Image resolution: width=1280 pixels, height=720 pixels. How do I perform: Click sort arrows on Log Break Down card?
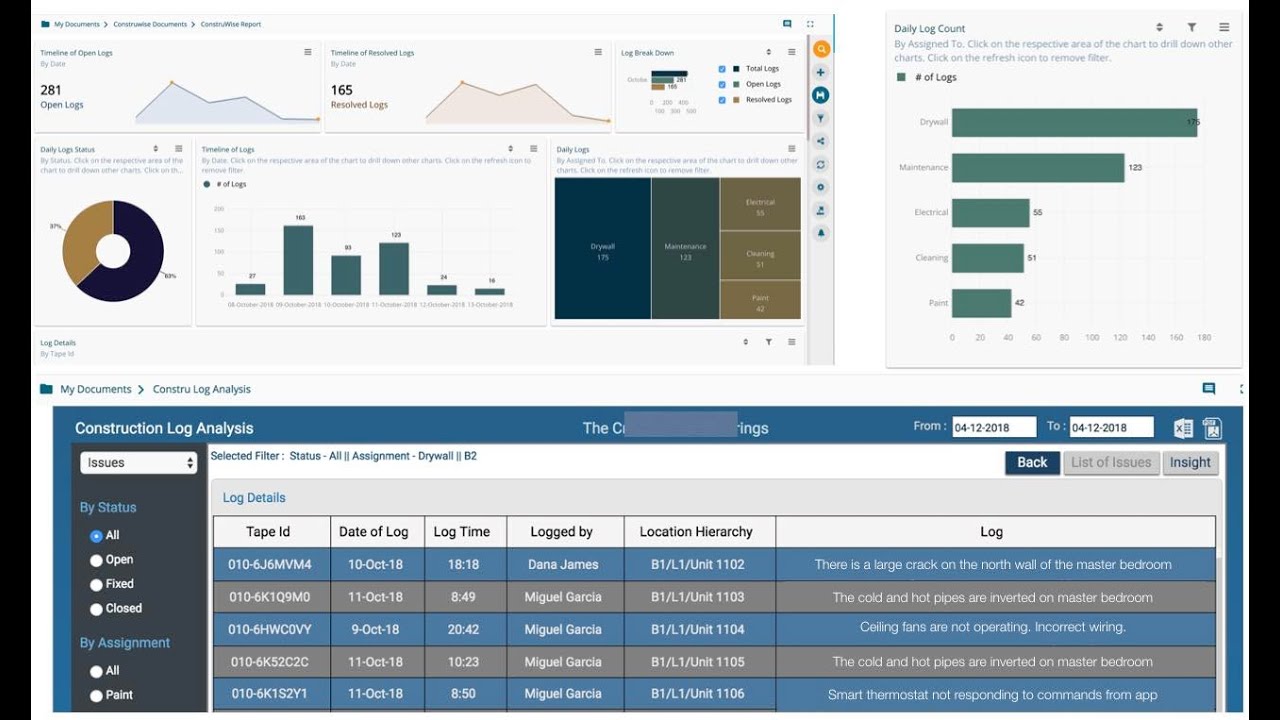pyautogui.click(x=768, y=52)
